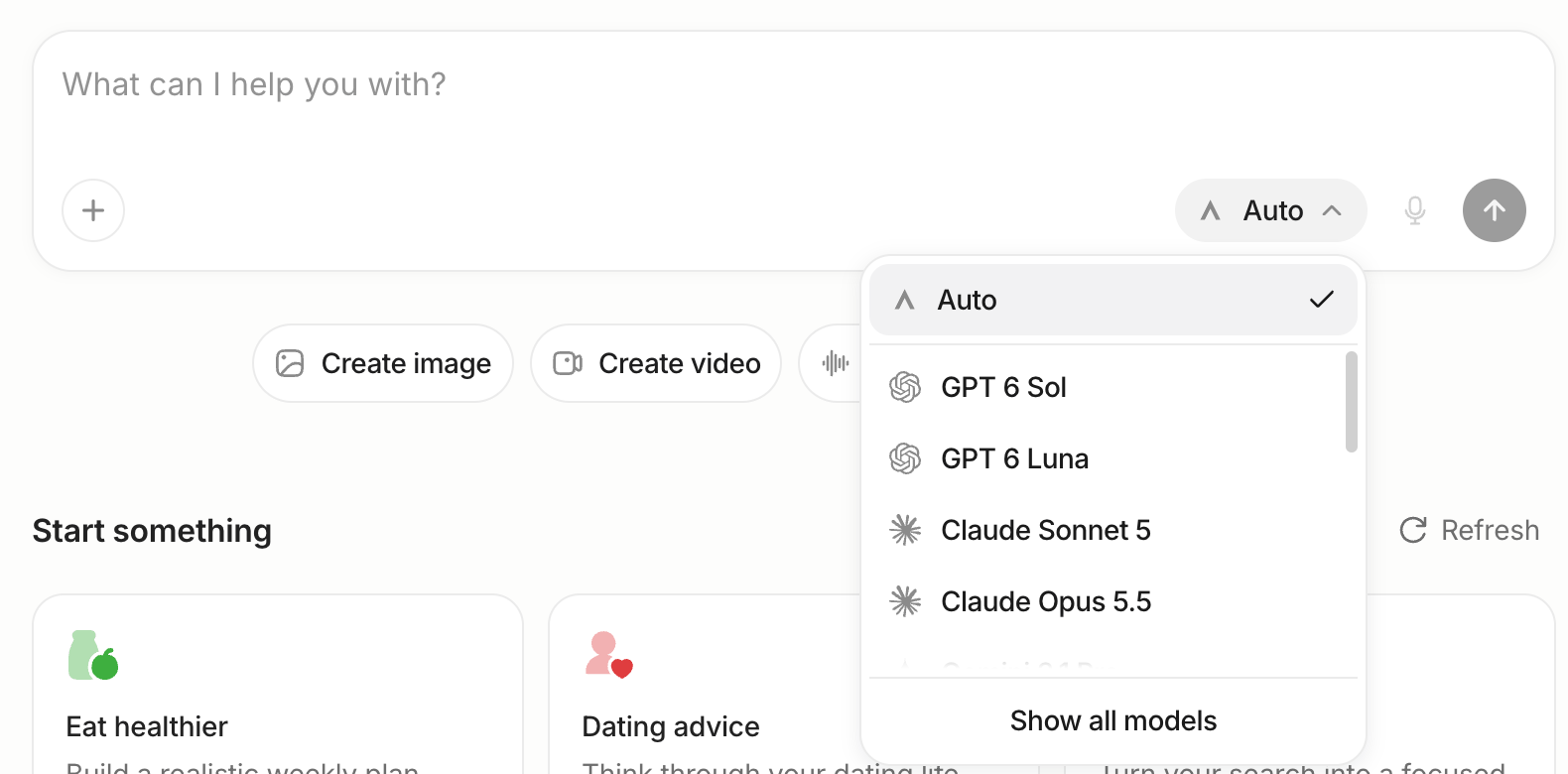Click the Refresh circular arrow icon
1568x774 pixels.
click(x=1413, y=530)
